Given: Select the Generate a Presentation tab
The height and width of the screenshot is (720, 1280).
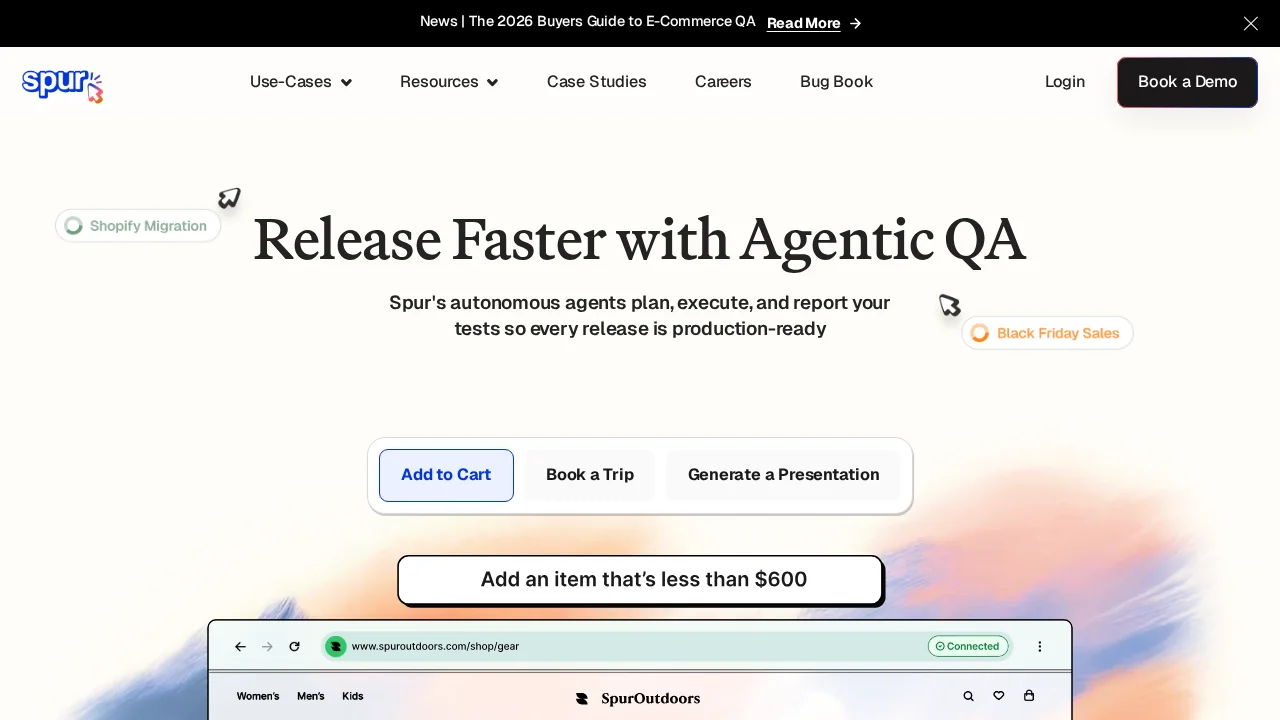Looking at the screenshot, I should (x=783, y=475).
